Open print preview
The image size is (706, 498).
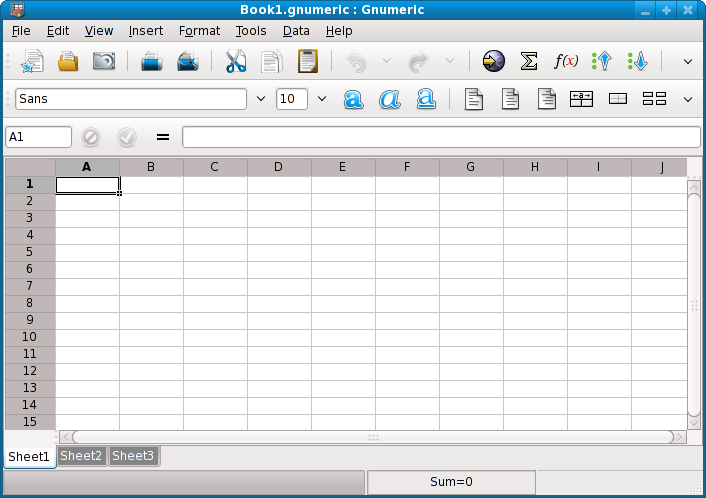point(188,61)
